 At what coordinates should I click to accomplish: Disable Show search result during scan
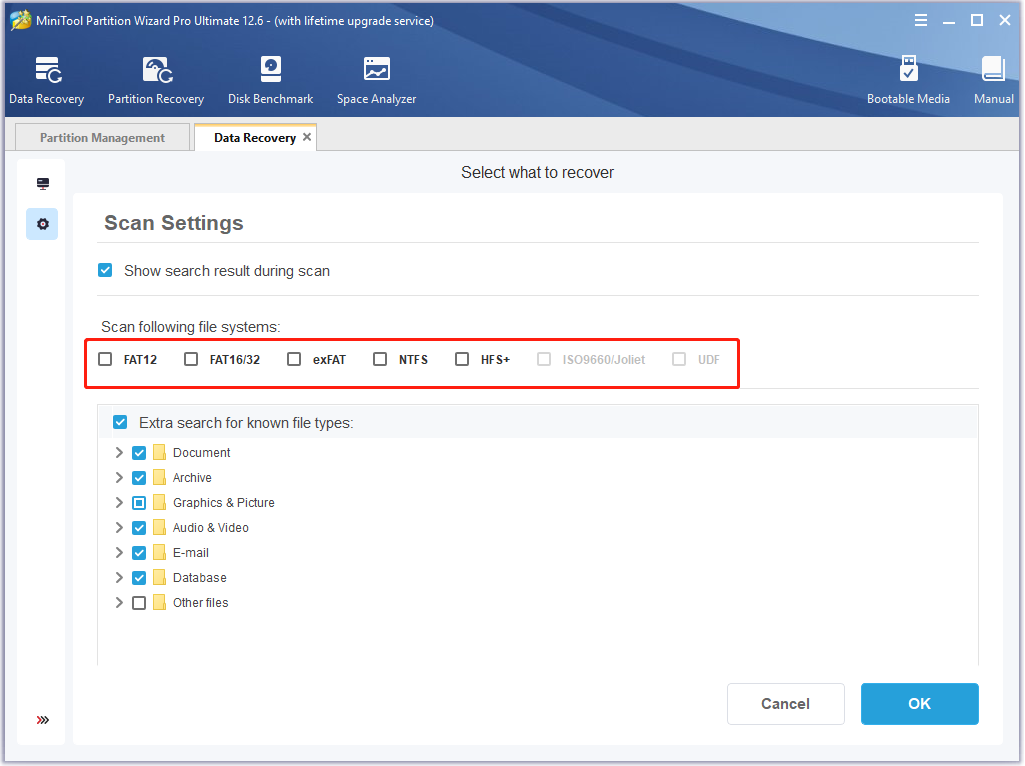click(105, 271)
